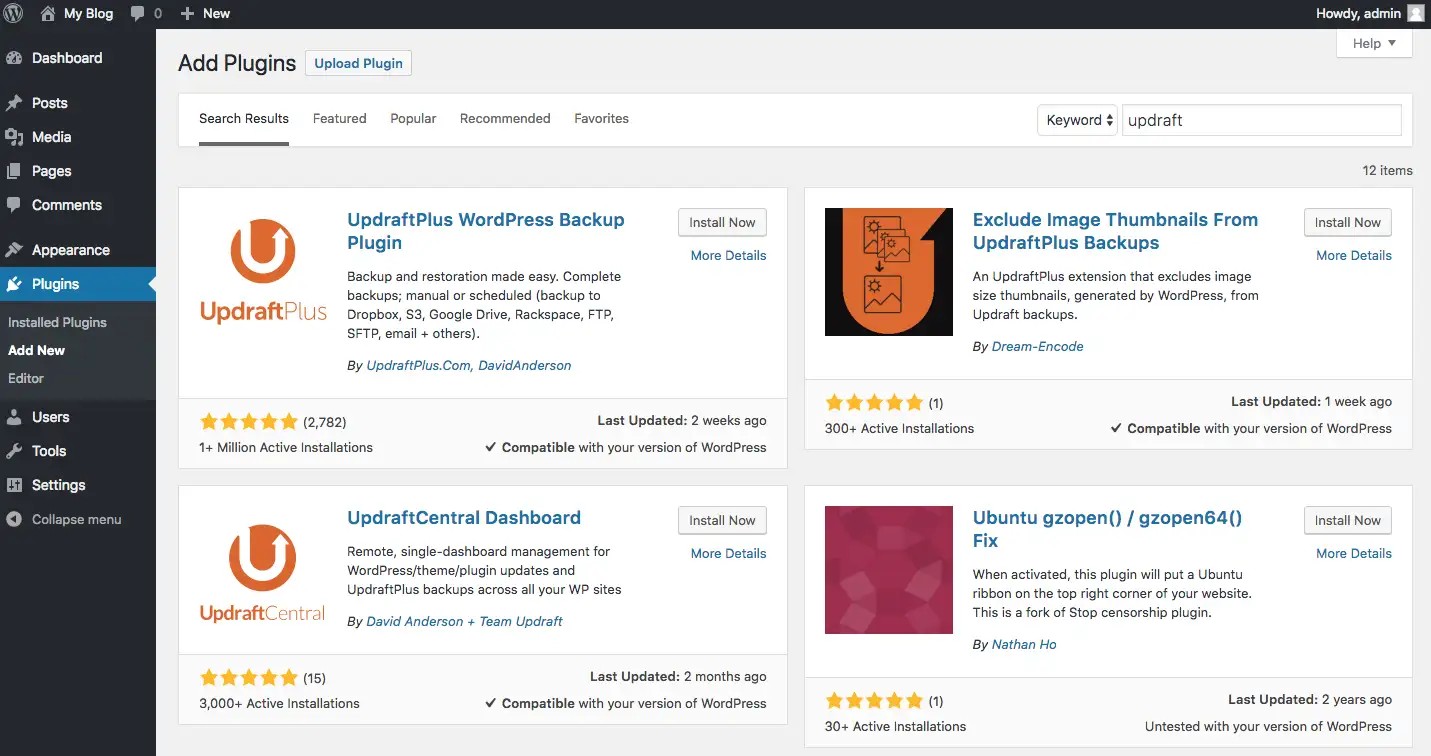Open the comments bubble icon in admin bar
The image size is (1431, 756).
pyautogui.click(x=138, y=14)
